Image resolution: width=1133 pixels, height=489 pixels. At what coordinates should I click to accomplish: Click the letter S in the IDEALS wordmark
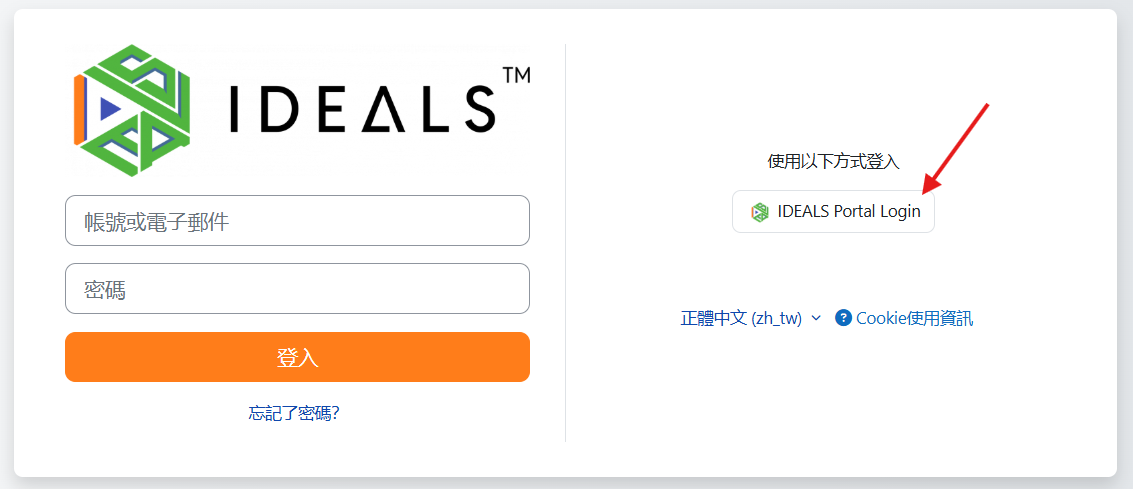[475, 108]
